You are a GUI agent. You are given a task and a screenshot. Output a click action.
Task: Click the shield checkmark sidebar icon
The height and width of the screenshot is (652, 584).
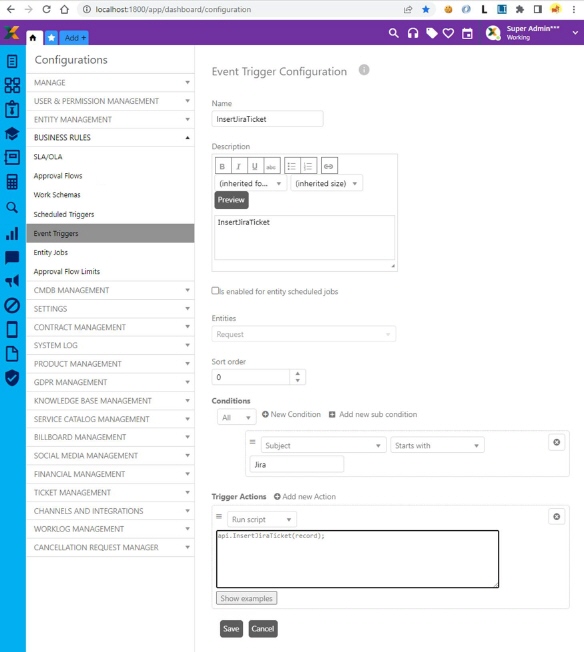12,378
